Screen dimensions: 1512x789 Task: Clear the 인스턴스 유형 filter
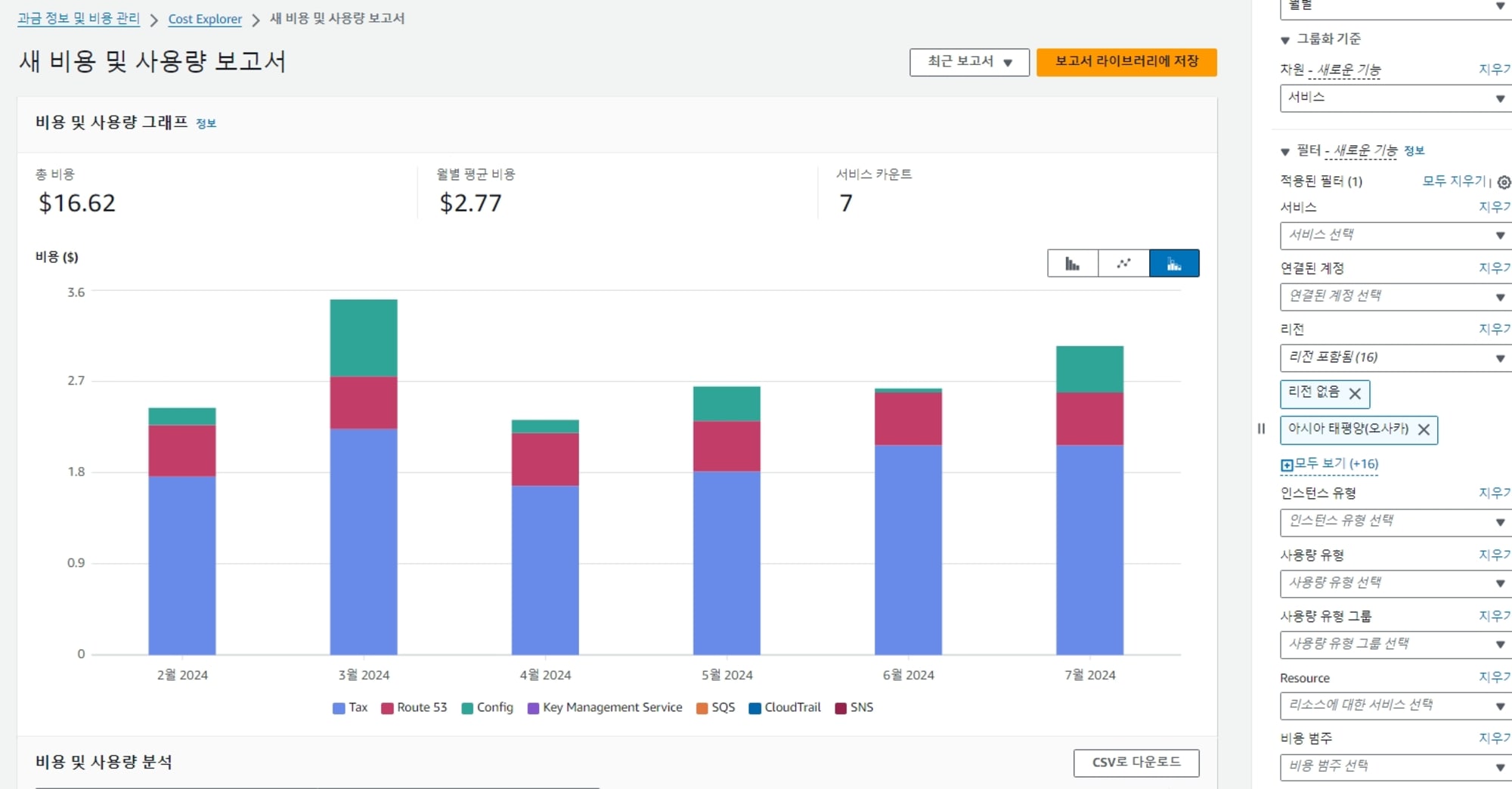(x=1495, y=494)
